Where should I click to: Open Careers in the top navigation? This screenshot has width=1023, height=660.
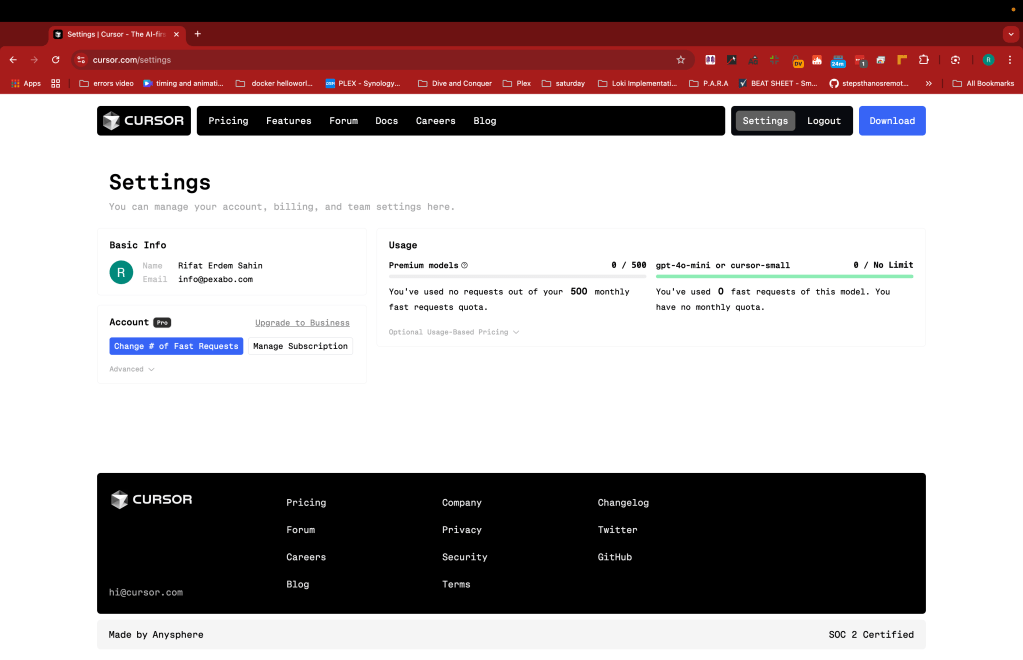435,121
